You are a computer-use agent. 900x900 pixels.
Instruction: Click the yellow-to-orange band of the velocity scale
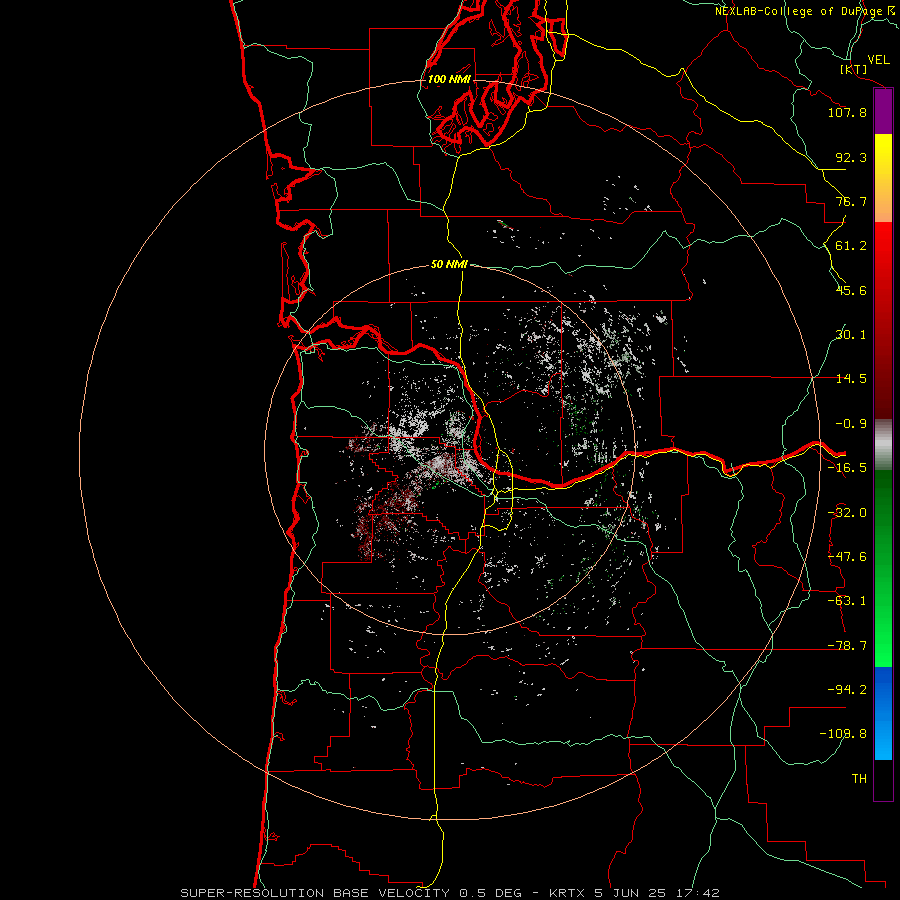tap(883, 178)
